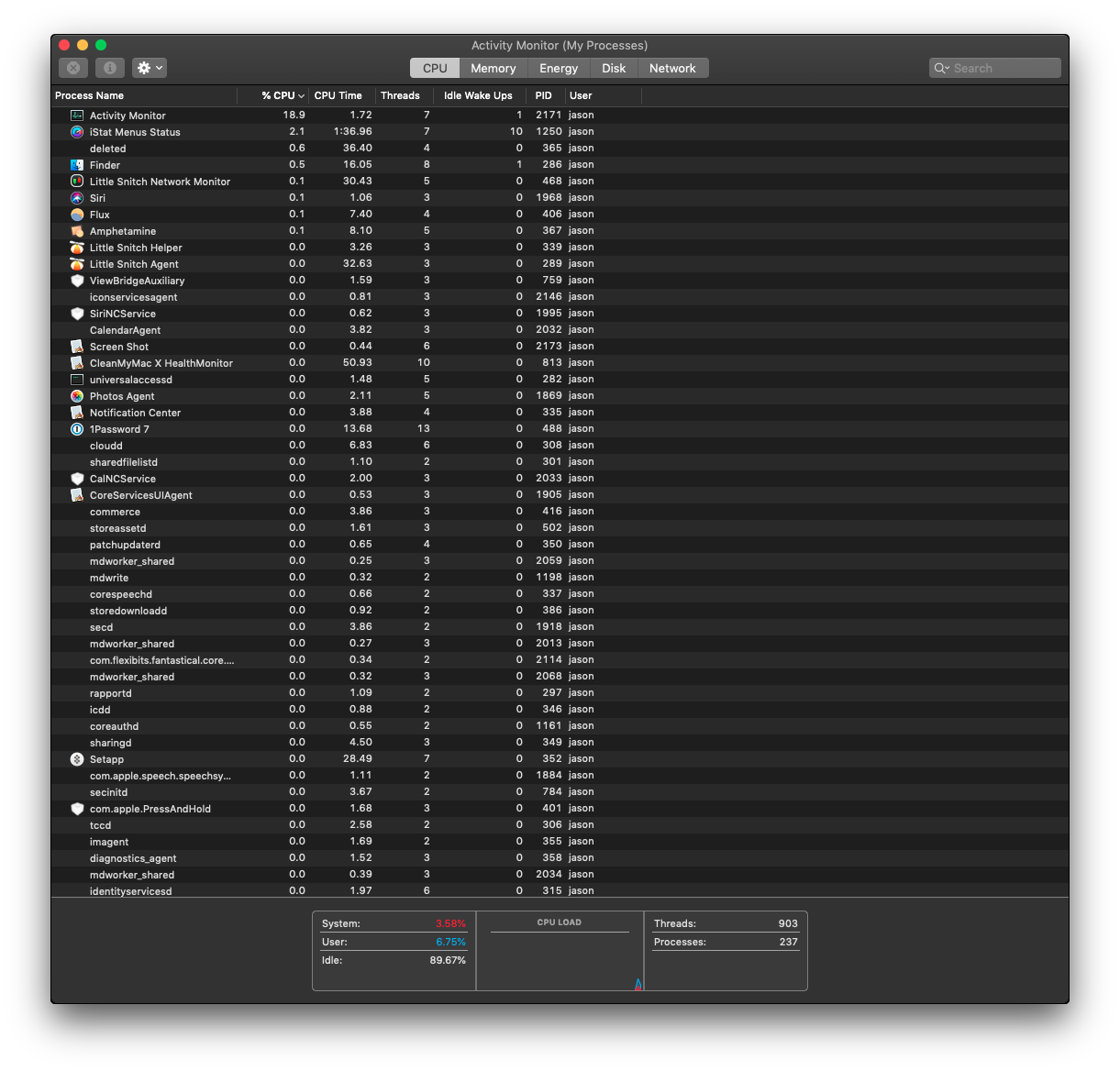Image resolution: width=1120 pixels, height=1071 pixels.
Task: Select the storedownloadd process row
Action: [x=560, y=611]
